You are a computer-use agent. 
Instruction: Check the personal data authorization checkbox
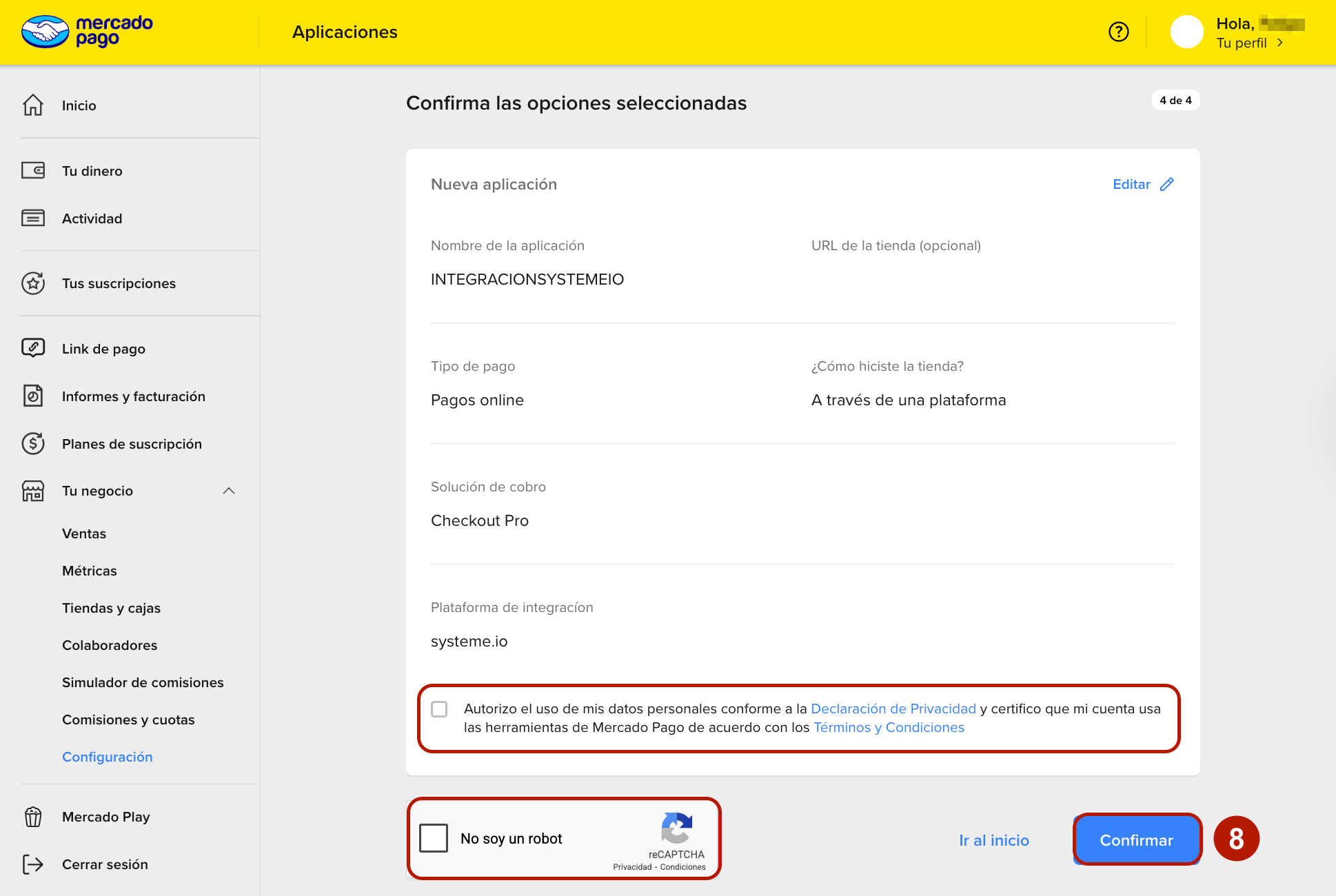click(439, 709)
